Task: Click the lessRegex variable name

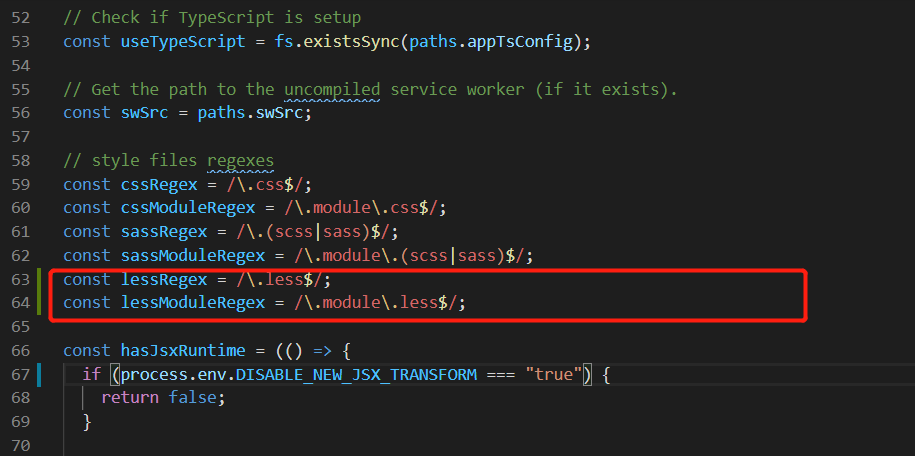Action: pos(164,280)
